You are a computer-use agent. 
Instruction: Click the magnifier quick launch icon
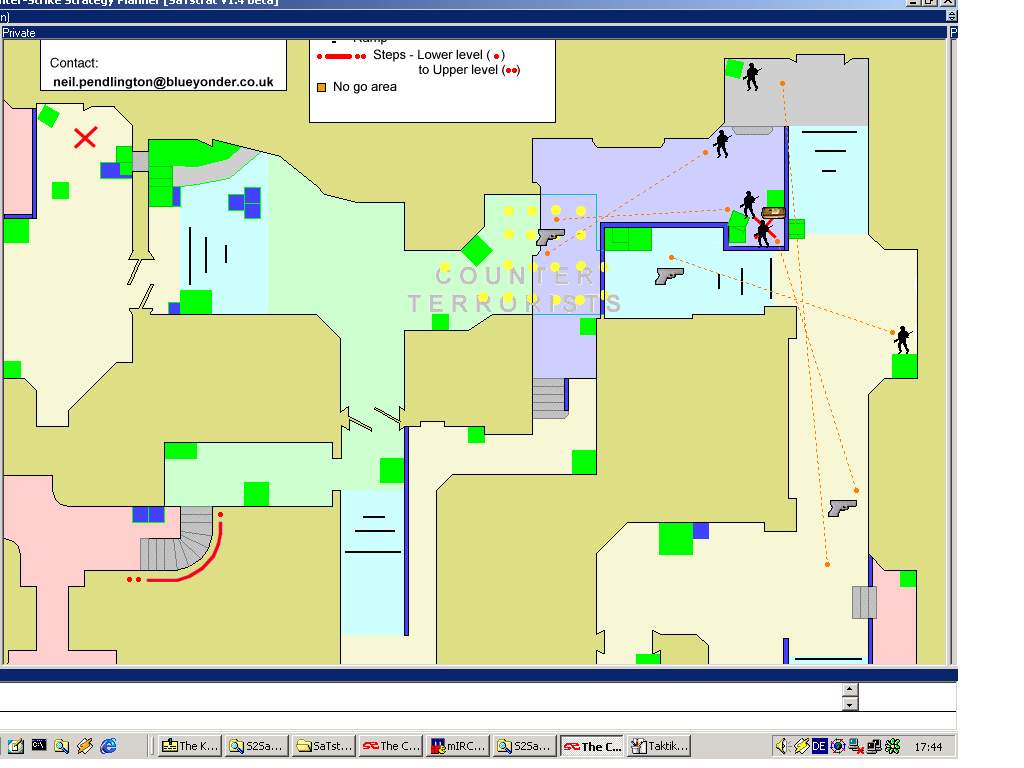pyautogui.click(x=61, y=745)
